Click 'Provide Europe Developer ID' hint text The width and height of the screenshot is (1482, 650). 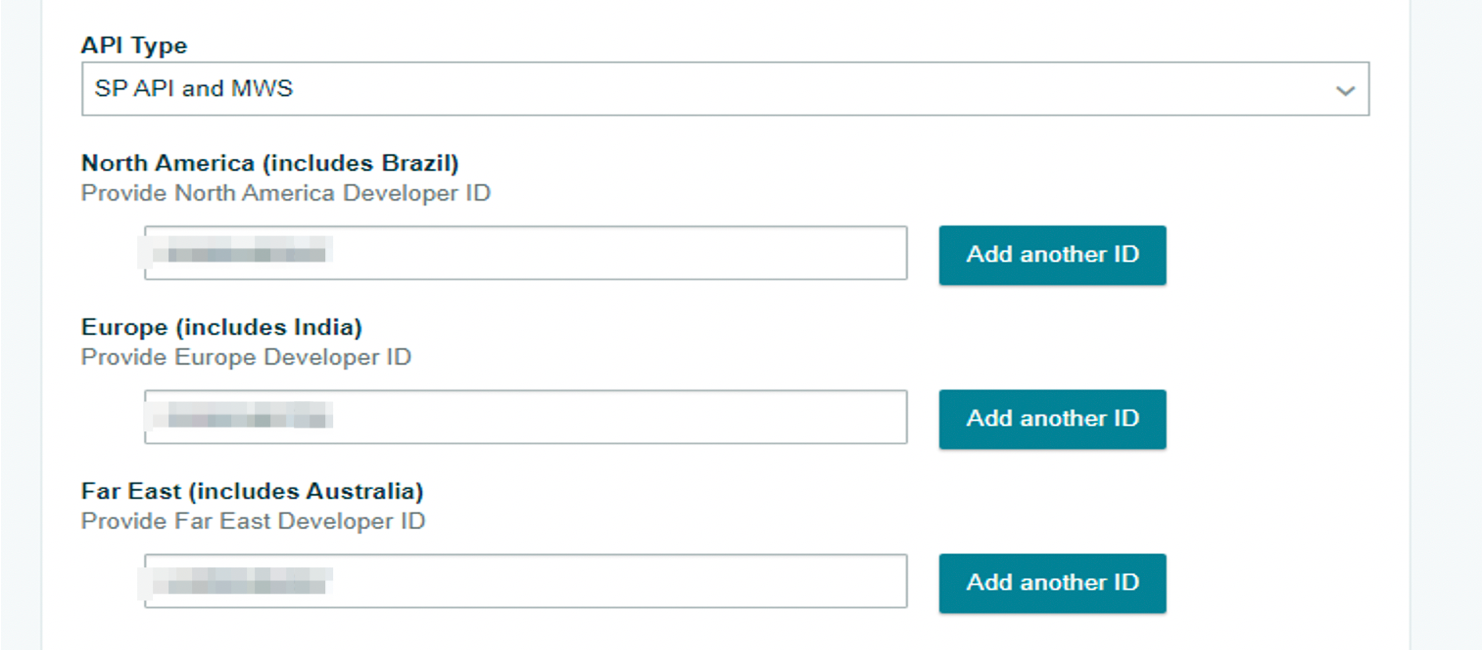pos(246,357)
